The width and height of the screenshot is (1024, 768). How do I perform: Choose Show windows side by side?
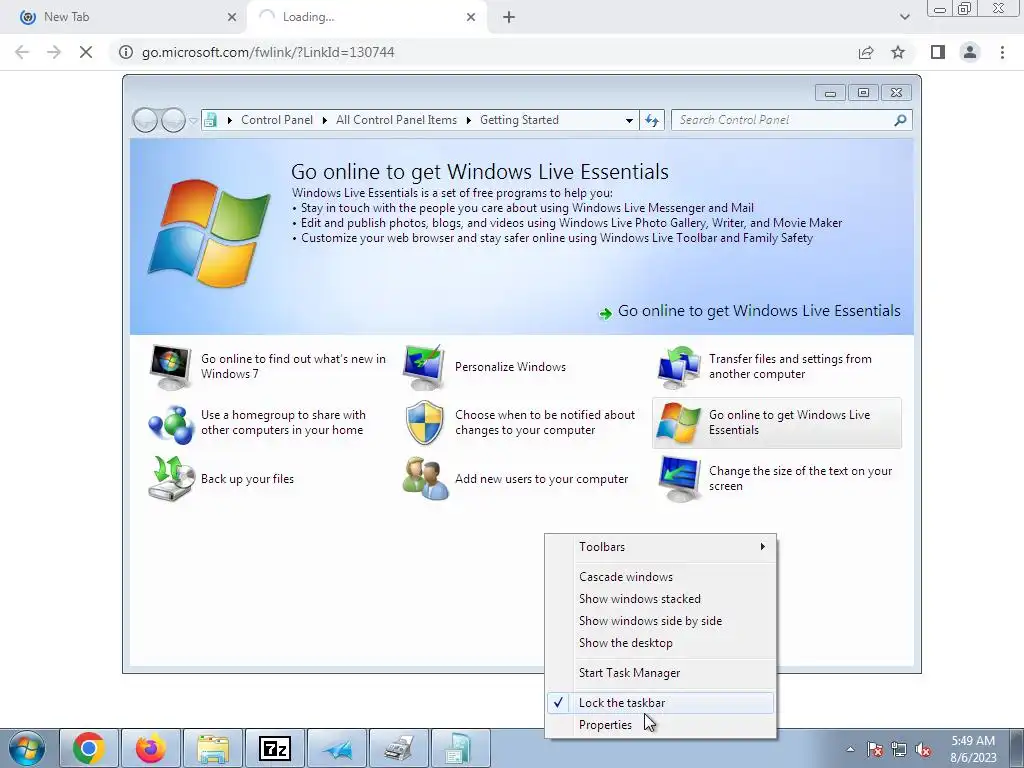(x=661, y=621)
